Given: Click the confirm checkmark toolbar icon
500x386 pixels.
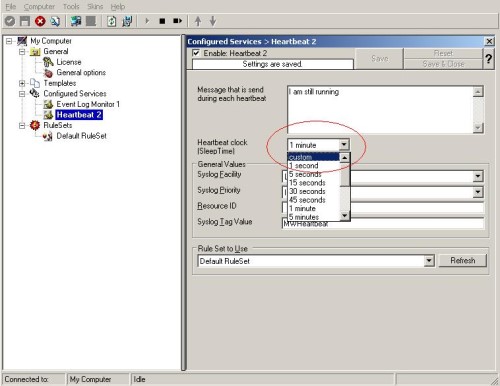Looking at the screenshot, I should click(x=10, y=21).
